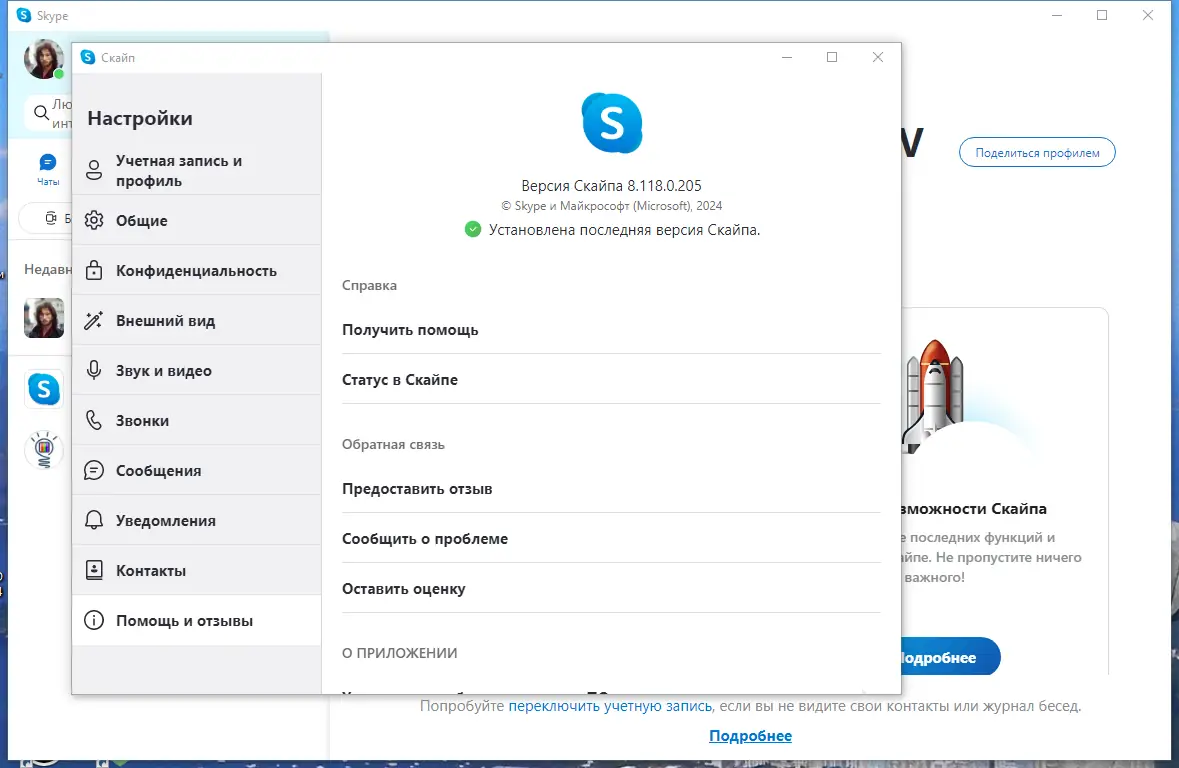Click the 'Настройки' heading
The height and width of the screenshot is (768, 1179).
(x=140, y=118)
